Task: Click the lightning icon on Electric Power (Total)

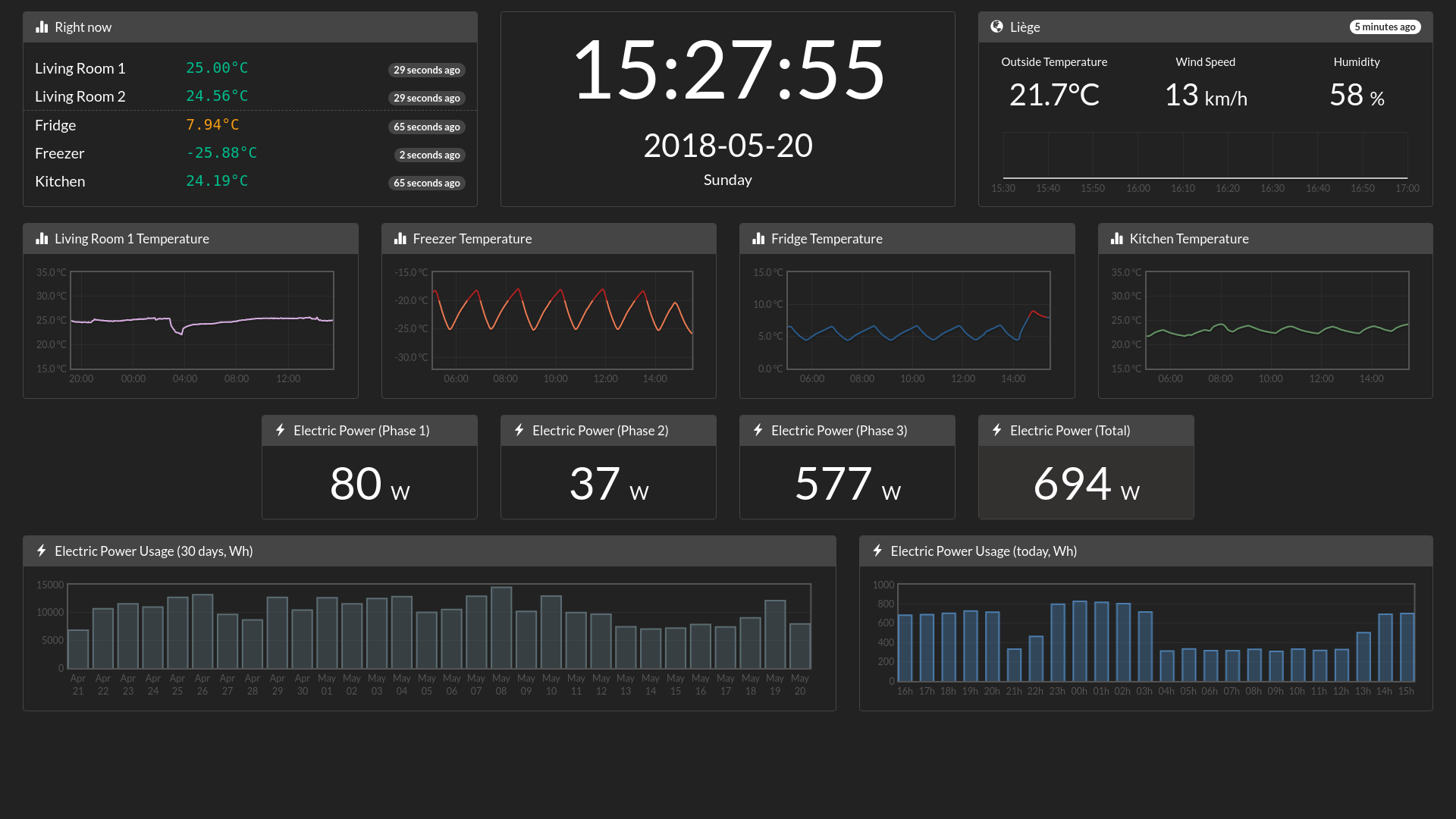Action: click(996, 430)
